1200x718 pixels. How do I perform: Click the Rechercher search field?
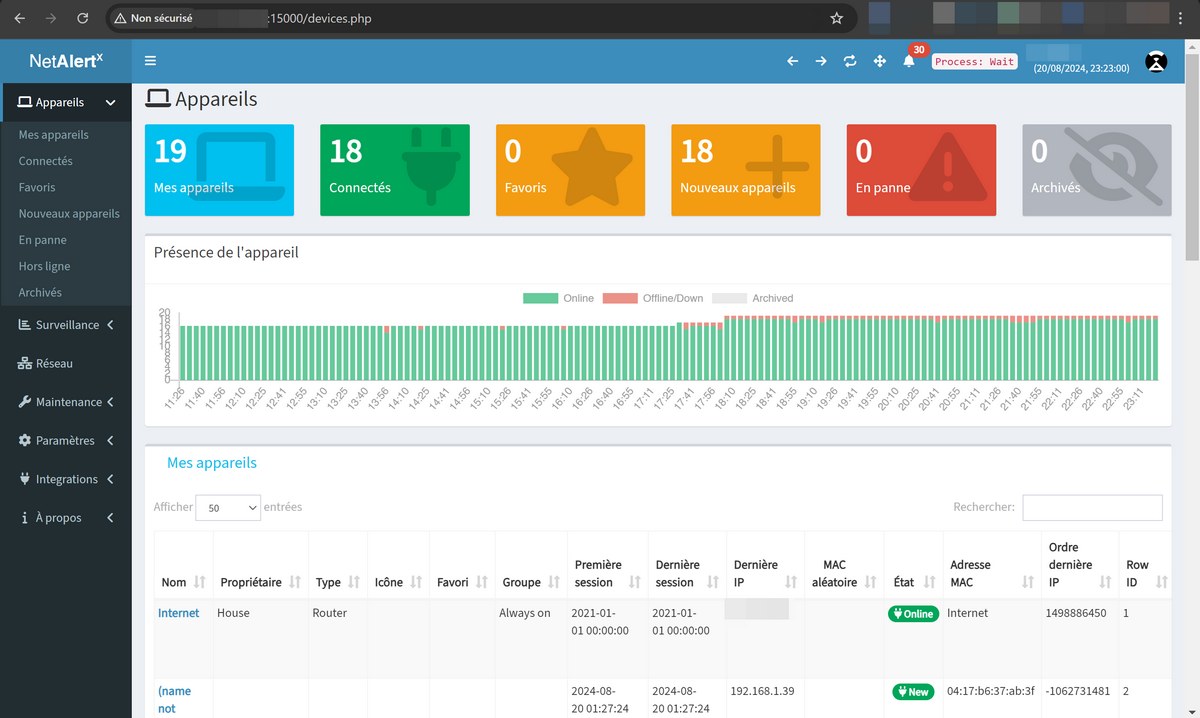pyautogui.click(x=1092, y=508)
